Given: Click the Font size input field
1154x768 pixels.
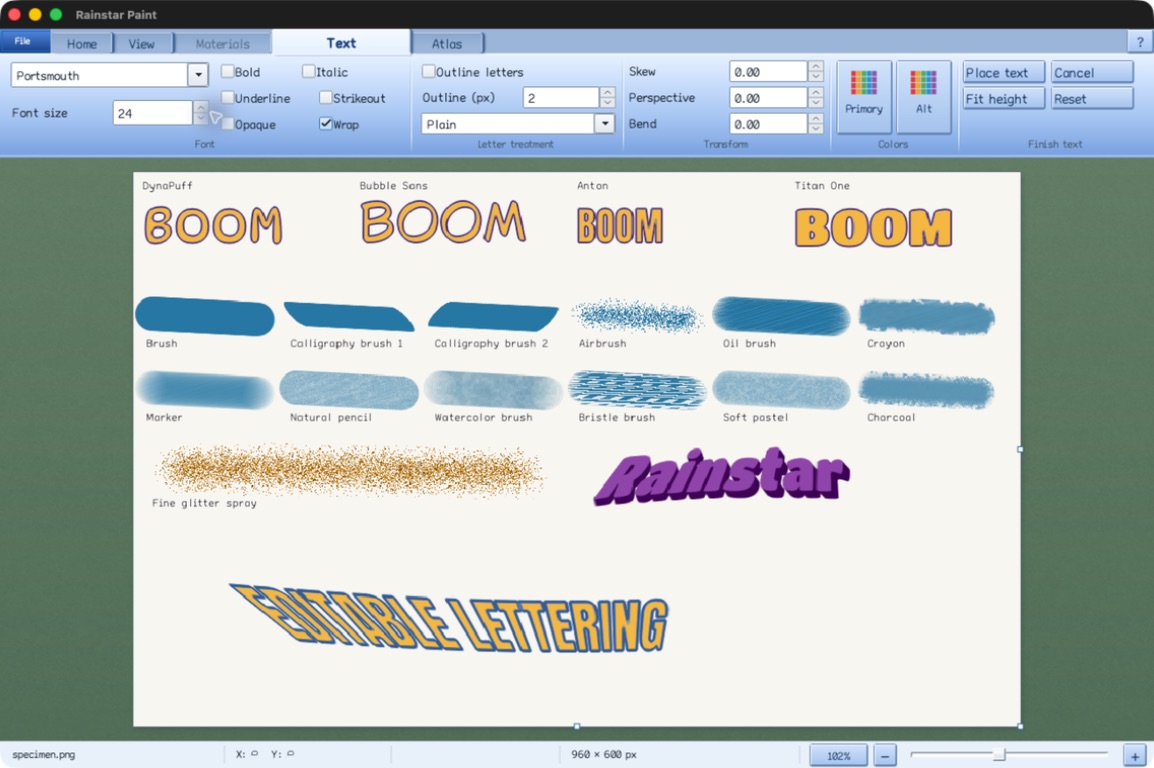Looking at the screenshot, I should (x=153, y=113).
